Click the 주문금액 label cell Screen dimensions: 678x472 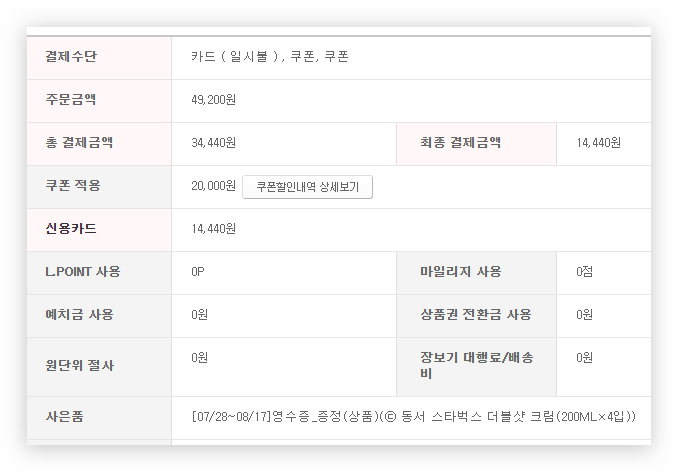pos(72,99)
